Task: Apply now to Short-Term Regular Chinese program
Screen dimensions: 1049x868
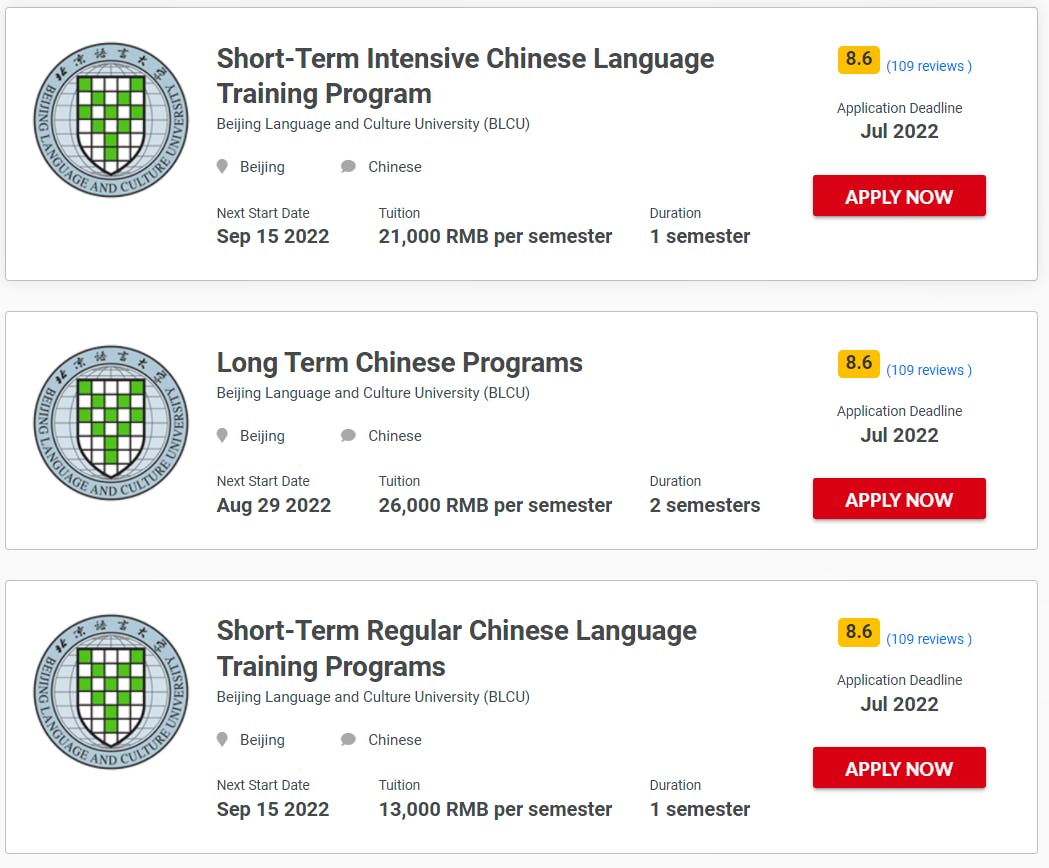Action: click(899, 768)
